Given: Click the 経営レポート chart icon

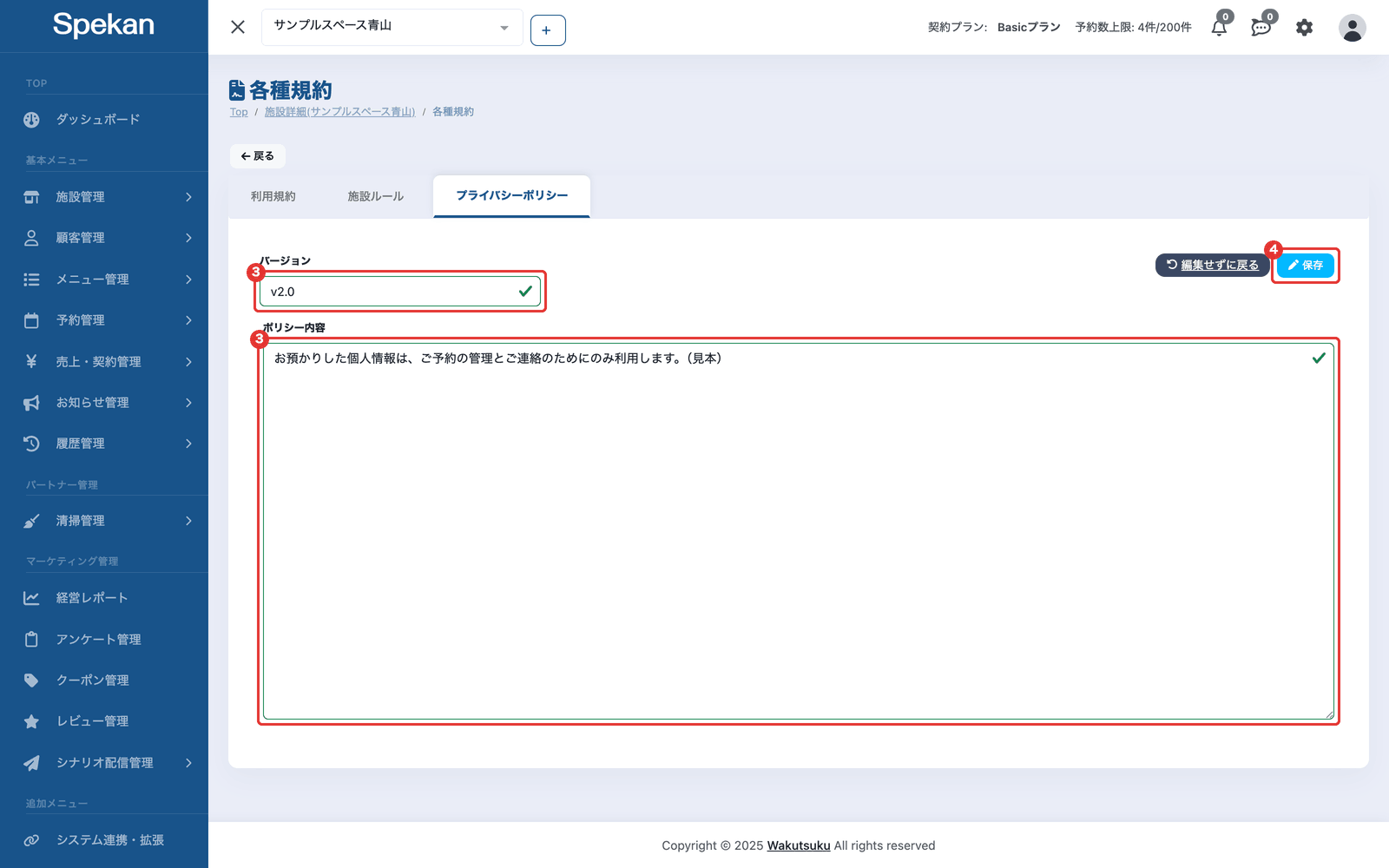Looking at the screenshot, I should coord(31,598).
